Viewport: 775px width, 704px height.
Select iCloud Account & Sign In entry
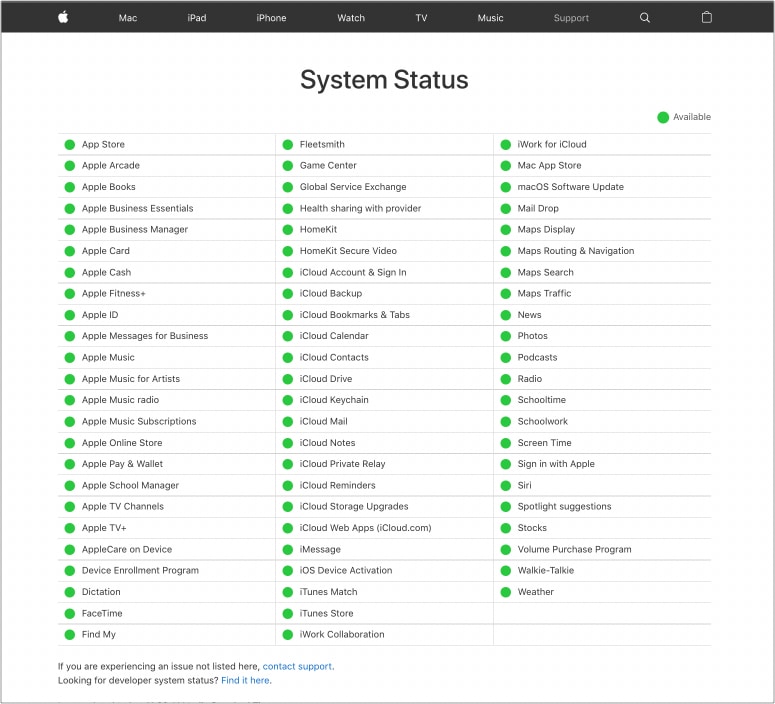pyautogui.click(x=353, y=272)
